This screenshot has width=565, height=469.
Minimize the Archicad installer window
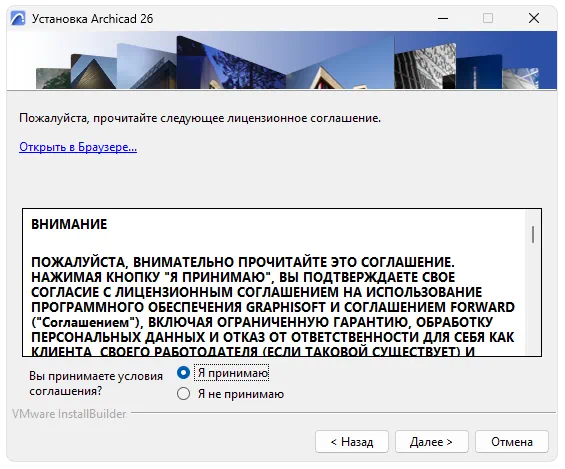point(443,18)
